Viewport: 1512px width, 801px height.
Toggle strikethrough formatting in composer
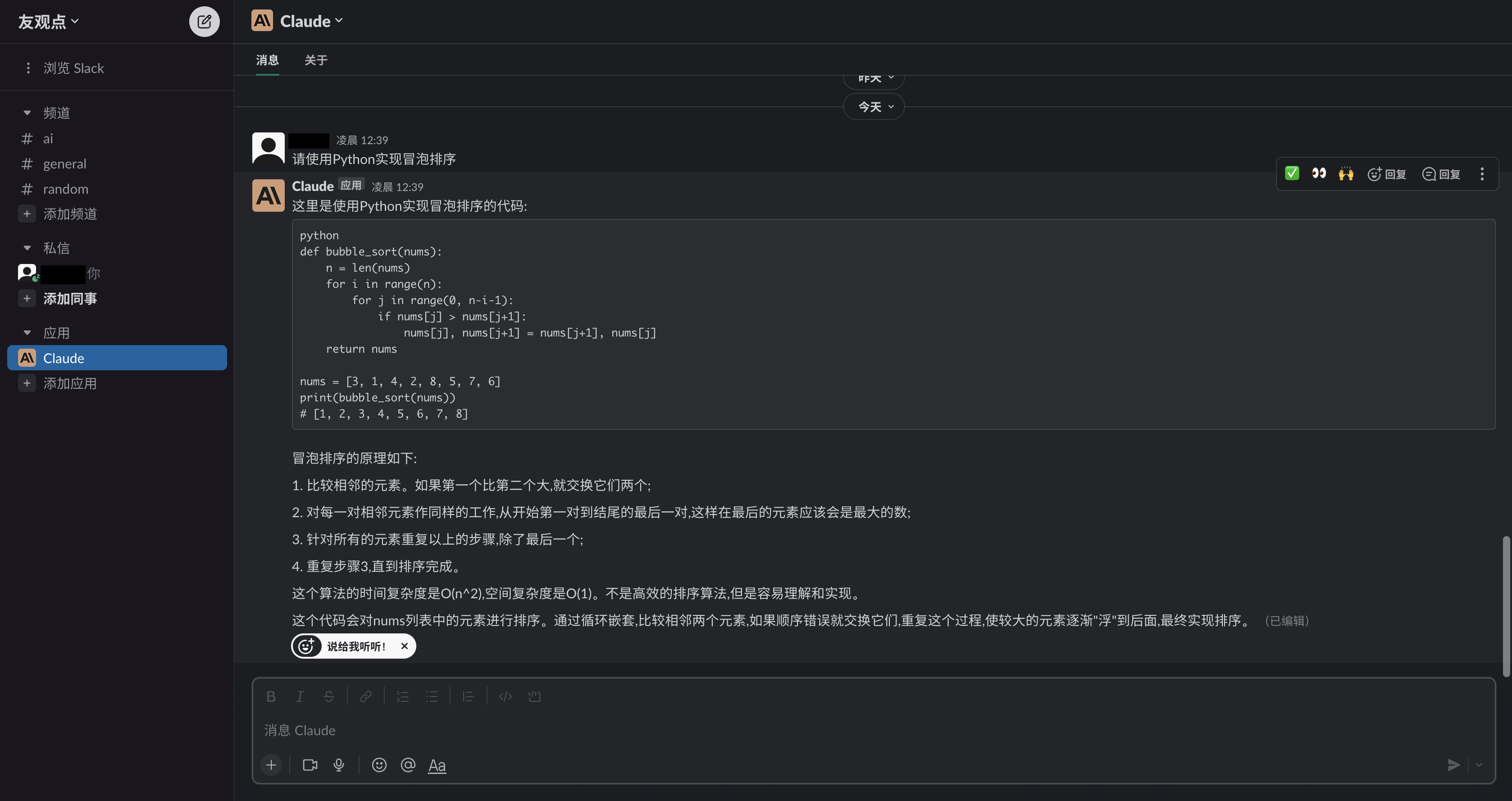pos(329,696)
